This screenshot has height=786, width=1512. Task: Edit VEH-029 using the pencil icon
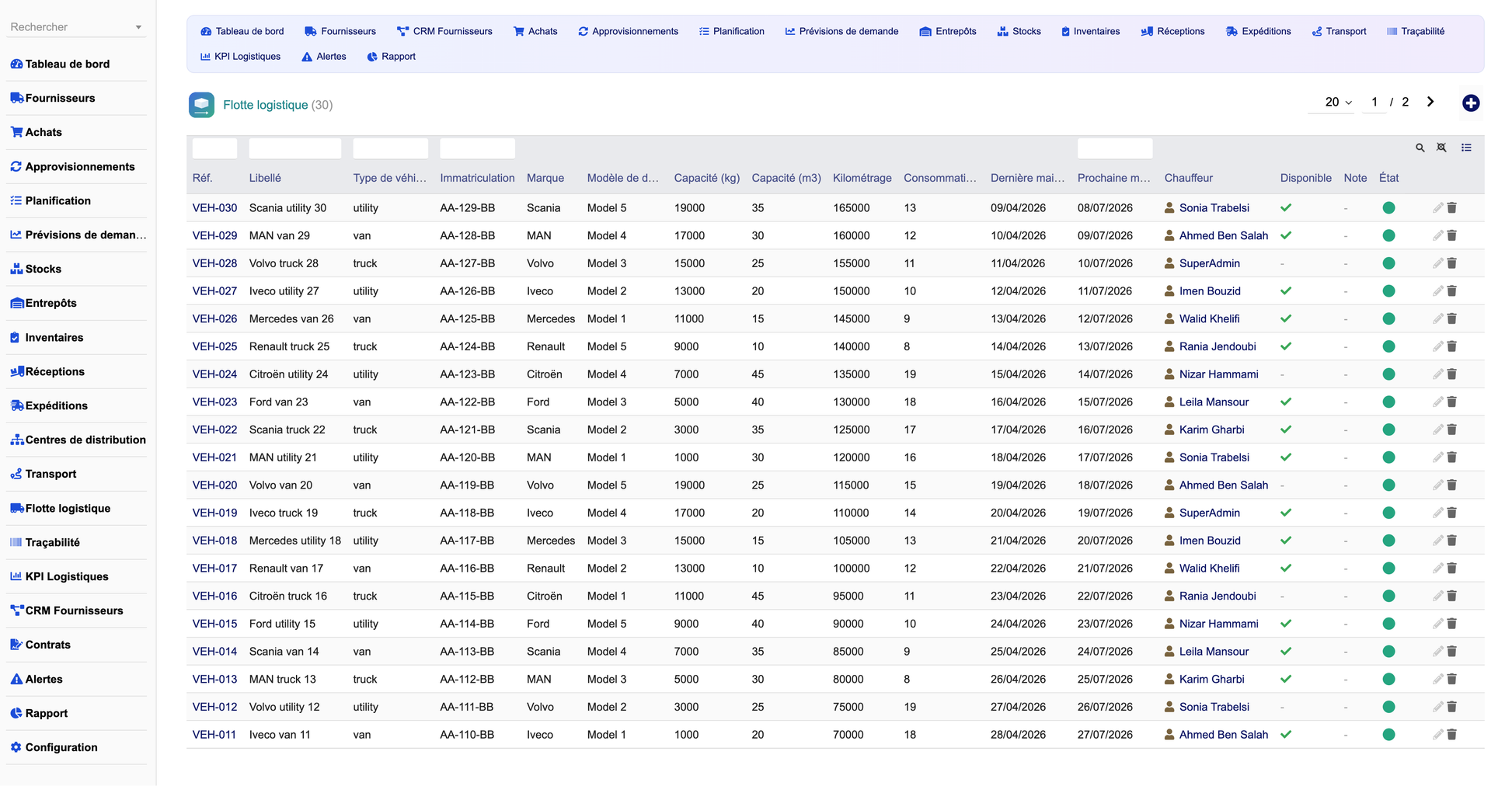[1437, 235]
